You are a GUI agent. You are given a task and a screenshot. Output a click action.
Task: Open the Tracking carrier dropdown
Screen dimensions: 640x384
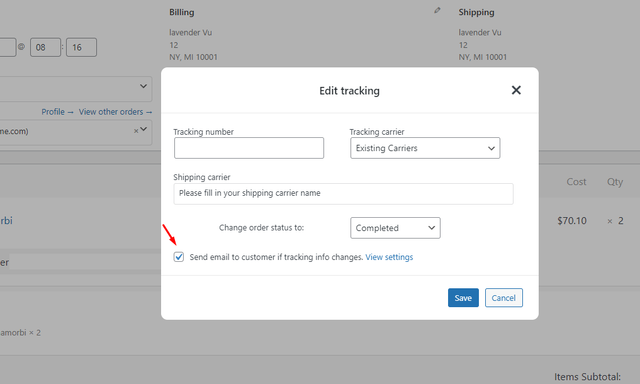click(425, 148)
